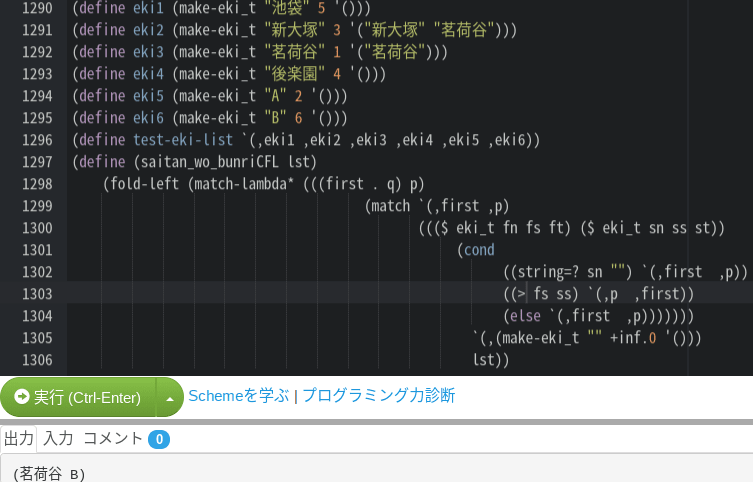Click line number 1303 in the gutter
The height and width of the screenshot is (482, 753).
37,294
